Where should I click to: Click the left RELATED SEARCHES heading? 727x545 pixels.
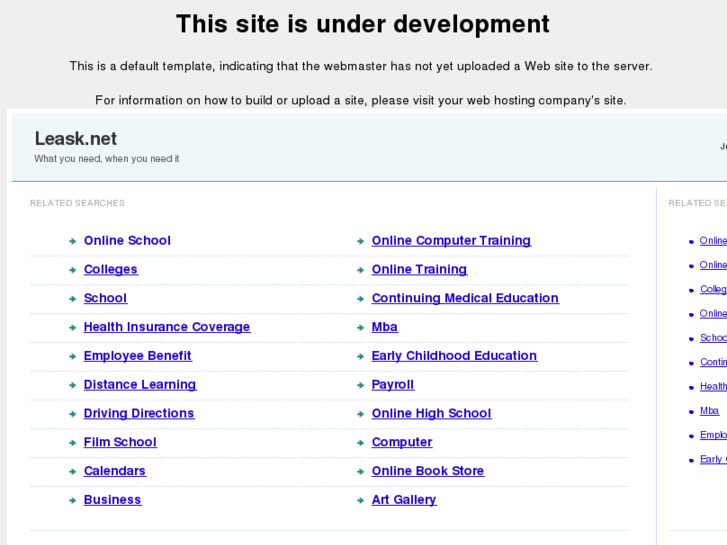click(x=77, y=203)
